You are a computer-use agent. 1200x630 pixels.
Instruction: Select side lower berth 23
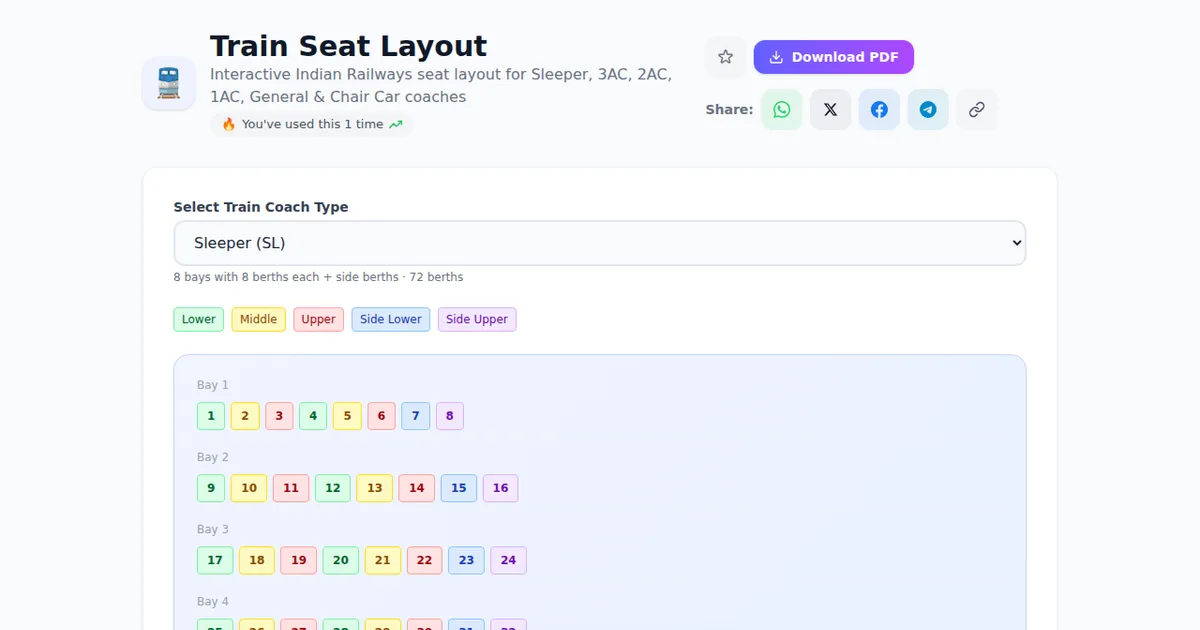(x=467, y=560)
